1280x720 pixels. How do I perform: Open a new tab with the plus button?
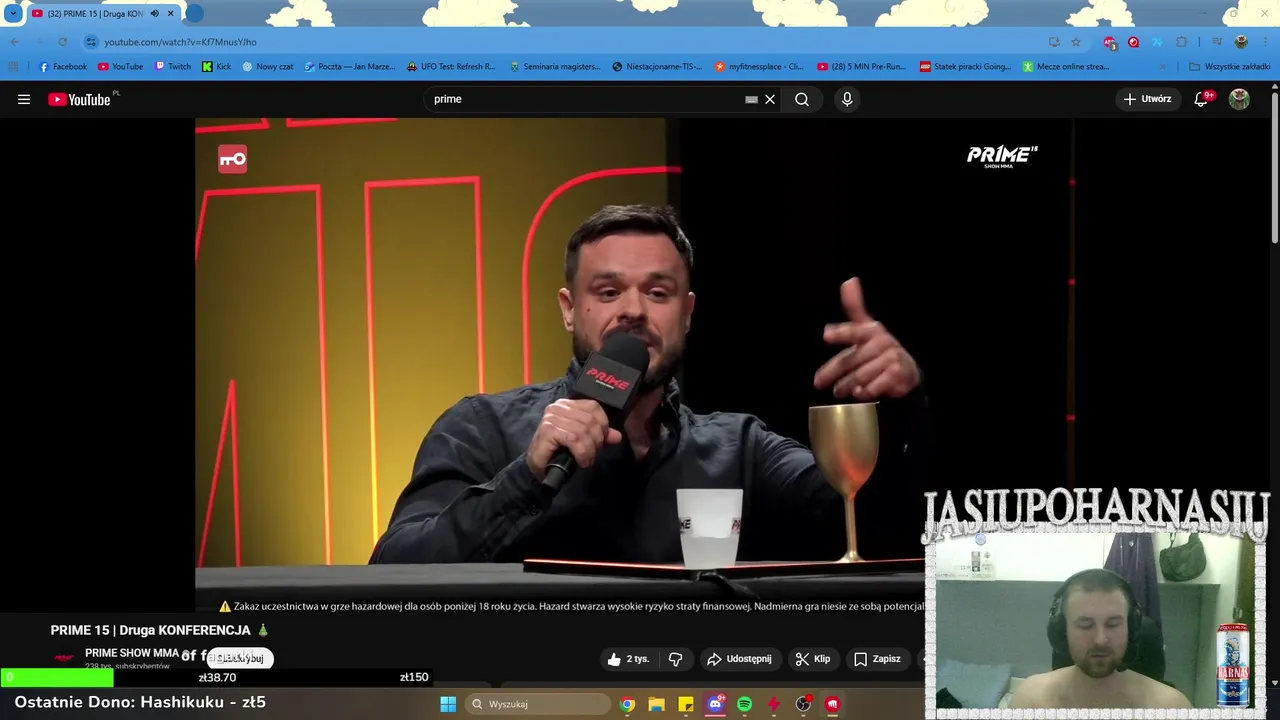tap(195, 14)
